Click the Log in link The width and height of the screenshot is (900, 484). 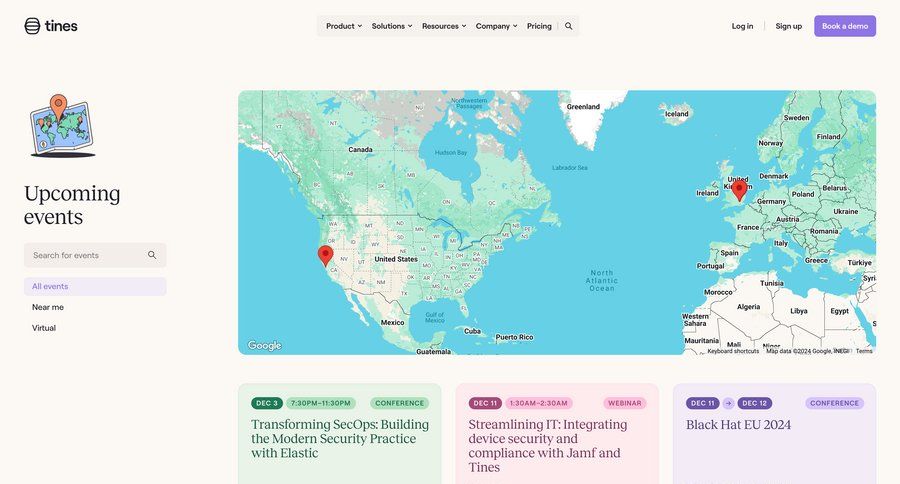(742, 26)
